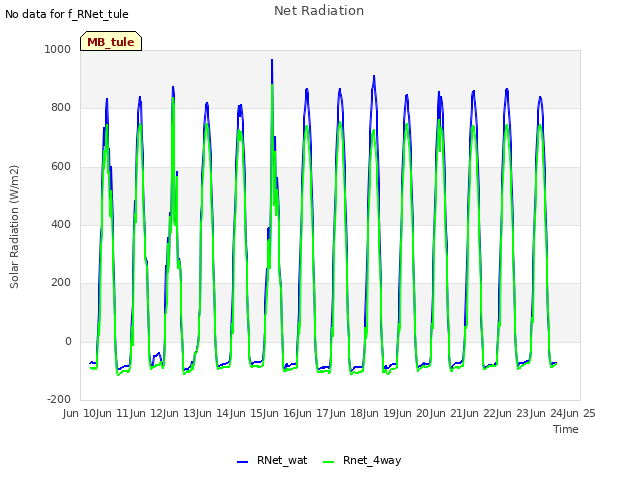Click the highest RNet_wat peak near Jun 15
The height and width of the screenshot is (480, 640).
[x=272, y=60]
